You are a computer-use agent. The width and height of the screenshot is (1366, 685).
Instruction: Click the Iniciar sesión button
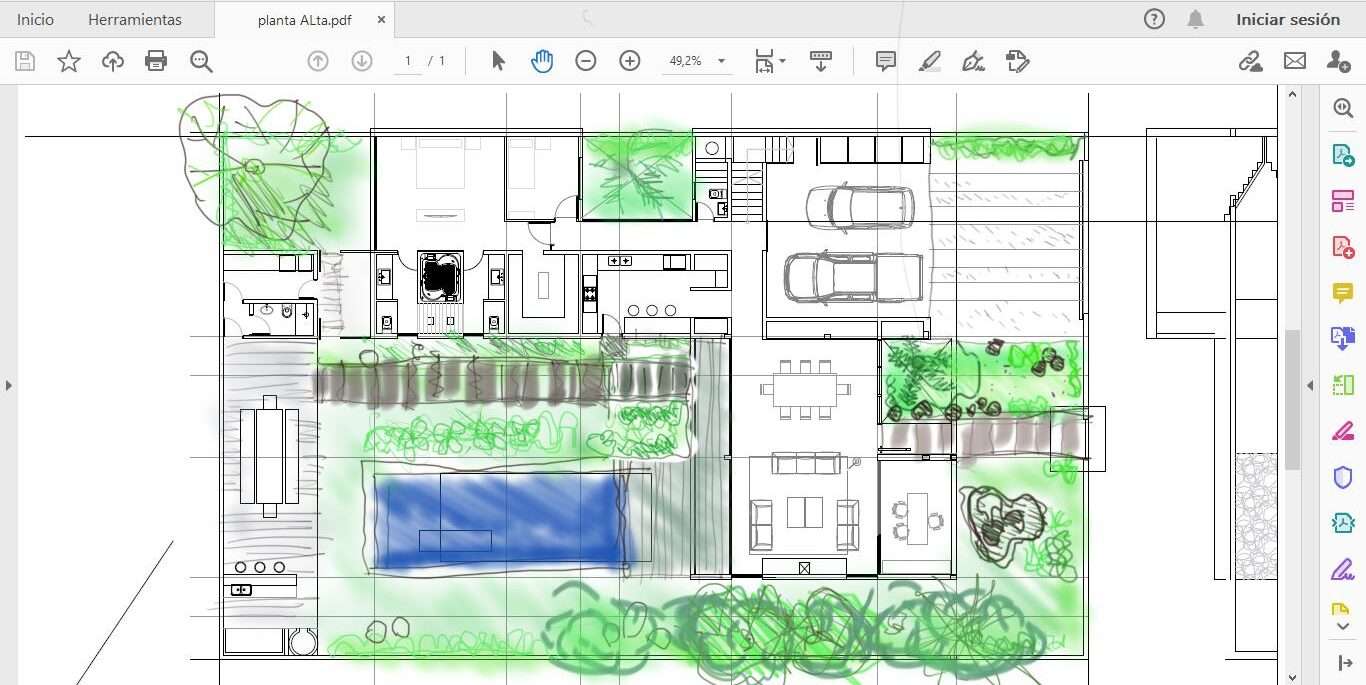1287,19
